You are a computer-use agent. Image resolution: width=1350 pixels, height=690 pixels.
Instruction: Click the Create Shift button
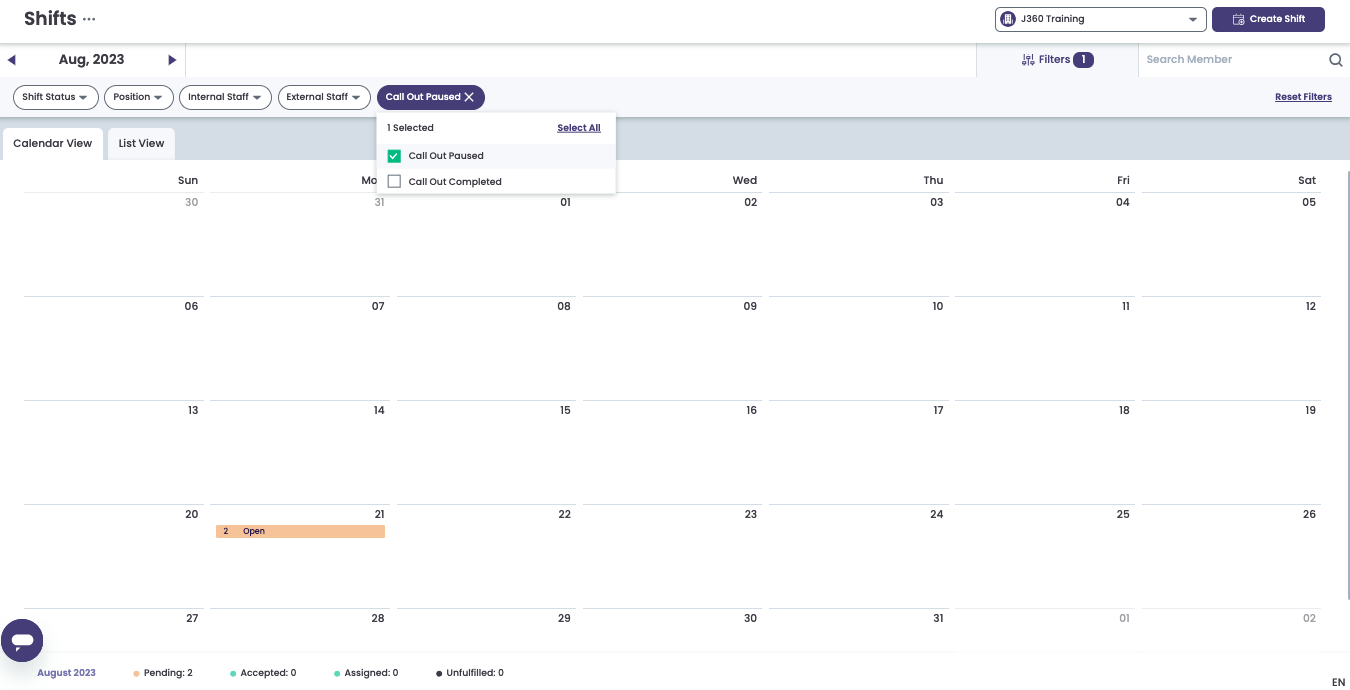click(1268, 19)
